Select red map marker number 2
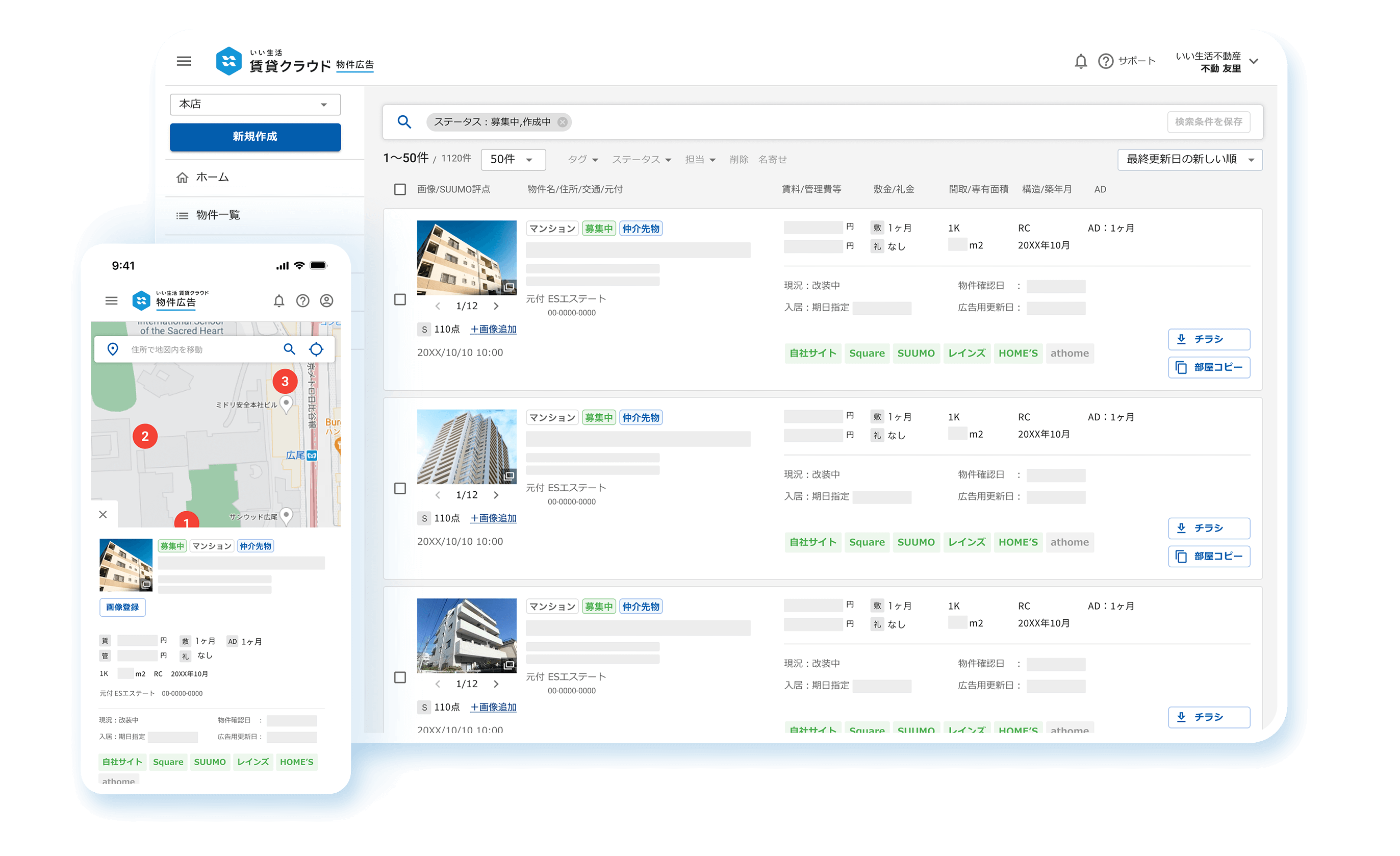Image resolution: width=1400 pixels, height=856 pixels. pyautogui.click(x=145, y=436)
